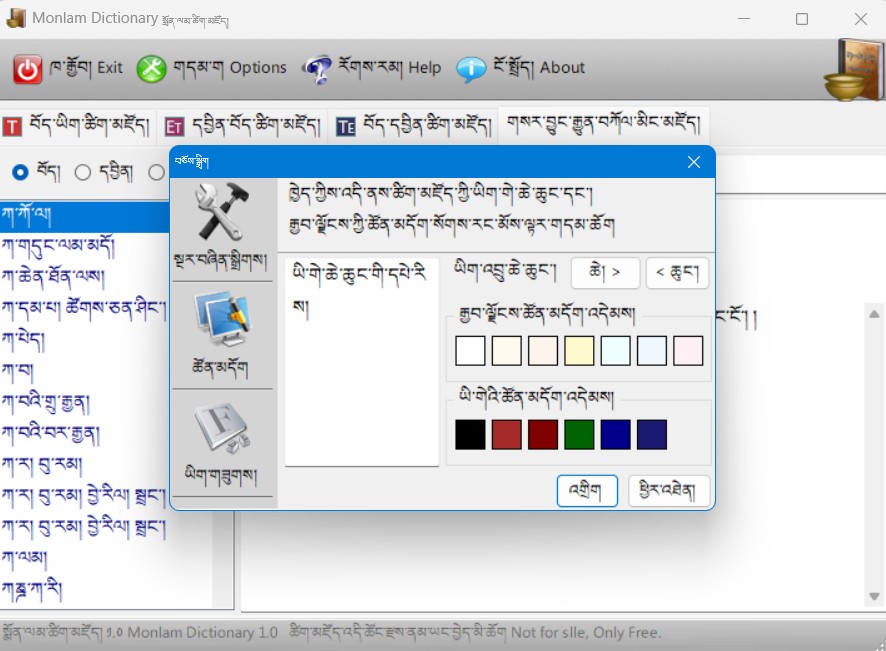Click the Monlam Dictionary title bar icon

[16, 18]
